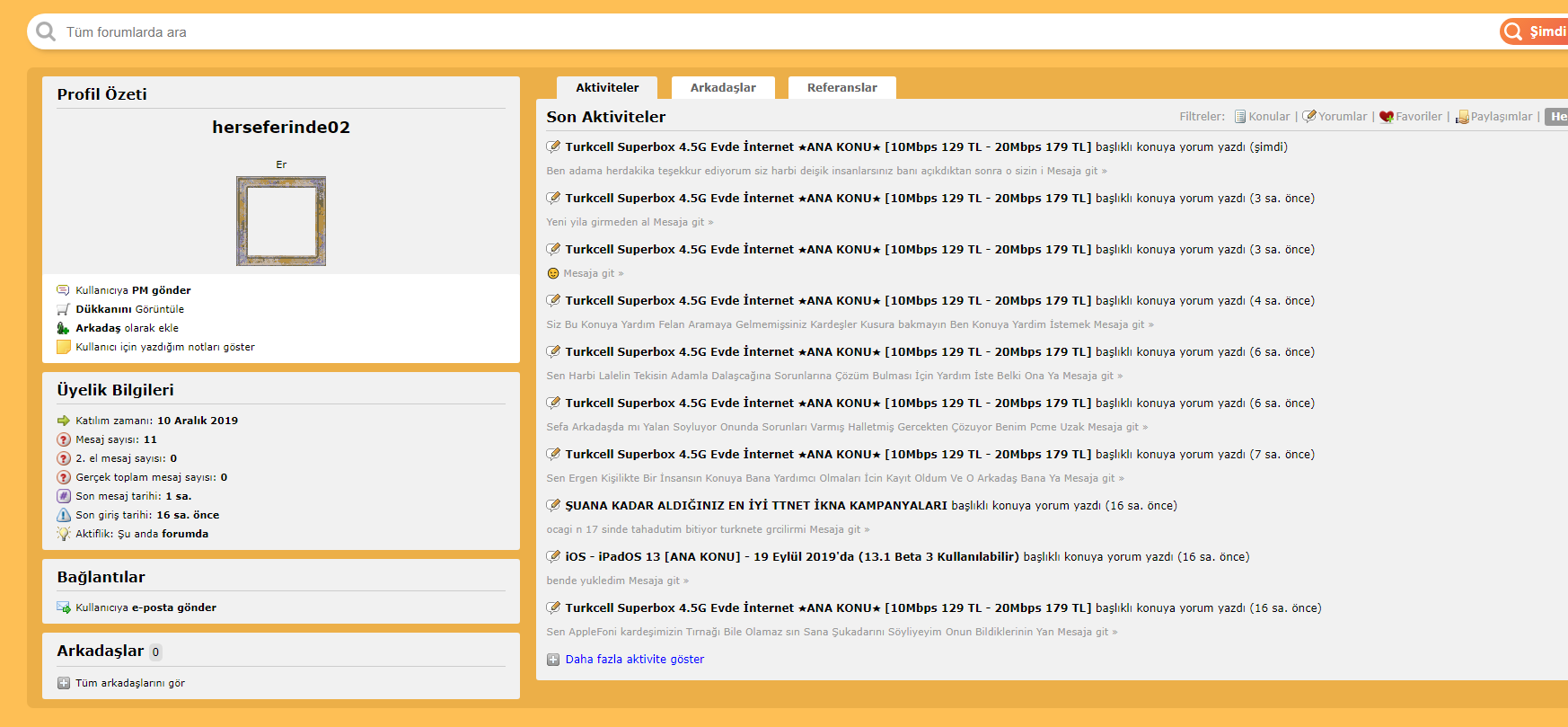Viewport: 1568px width, 727px height.
Task: Click the shopping cart Dükkanını icon
Action: [x=63, y=309]
